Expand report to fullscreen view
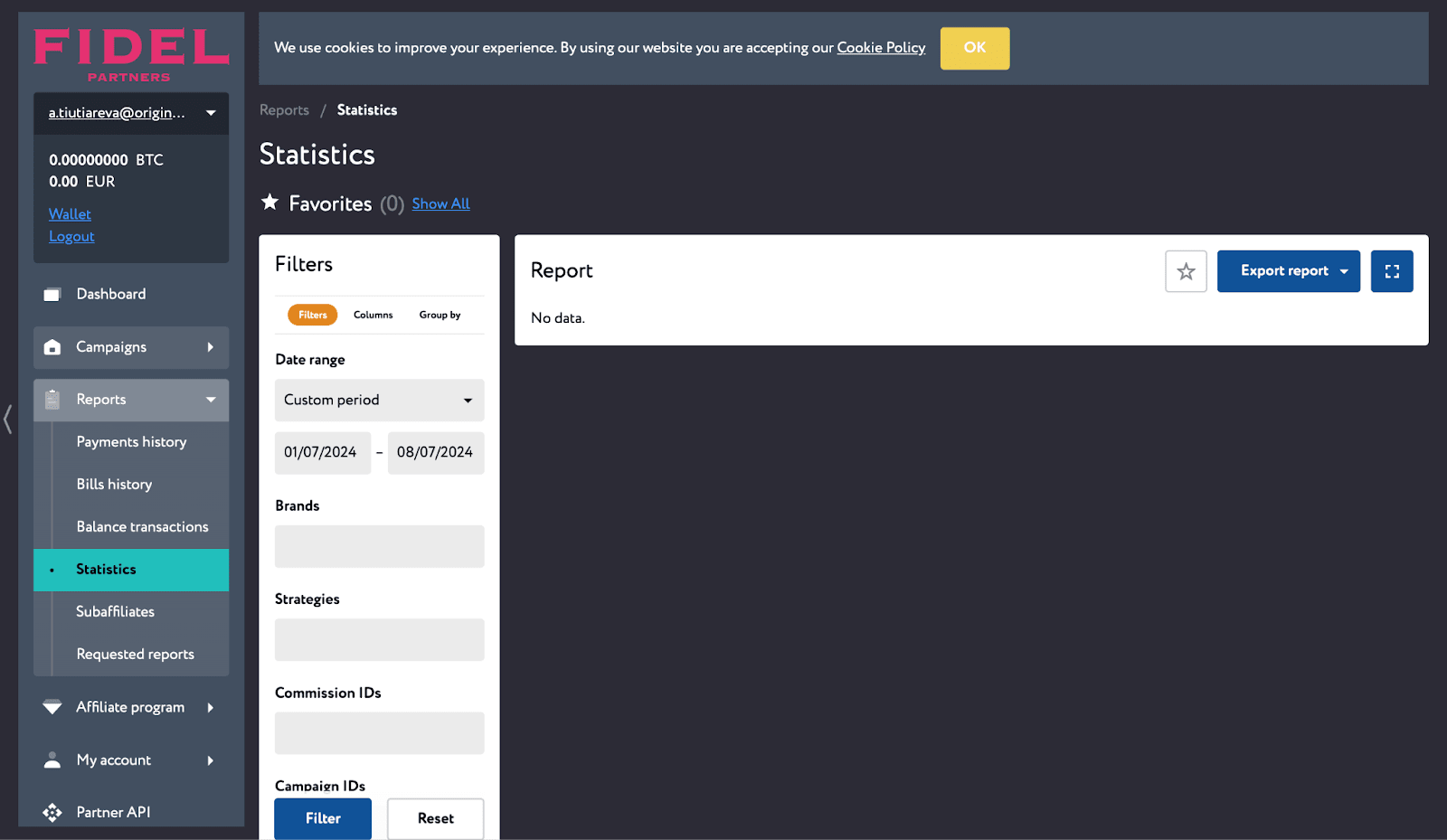Image resolution: width=1447 pixels, height=840 pixels. 1391,271
